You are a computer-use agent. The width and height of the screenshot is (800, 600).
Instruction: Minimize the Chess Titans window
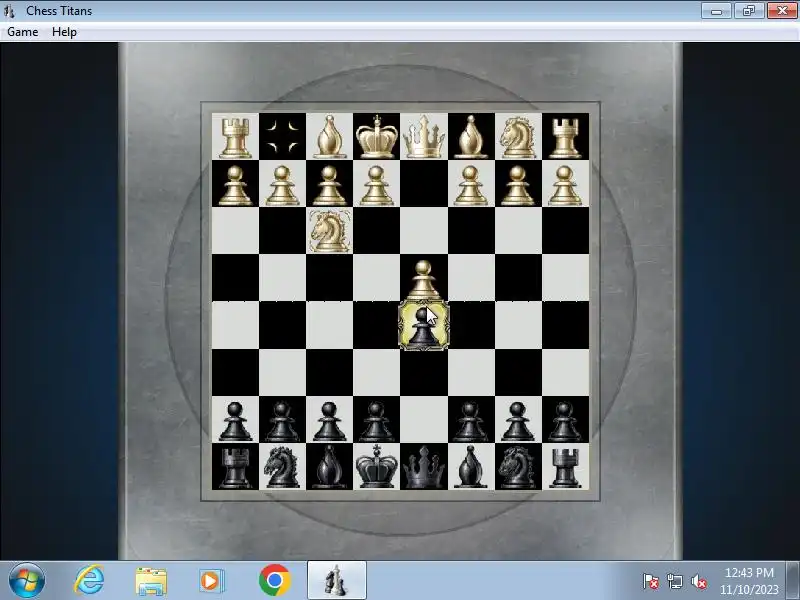coord(716,11)
